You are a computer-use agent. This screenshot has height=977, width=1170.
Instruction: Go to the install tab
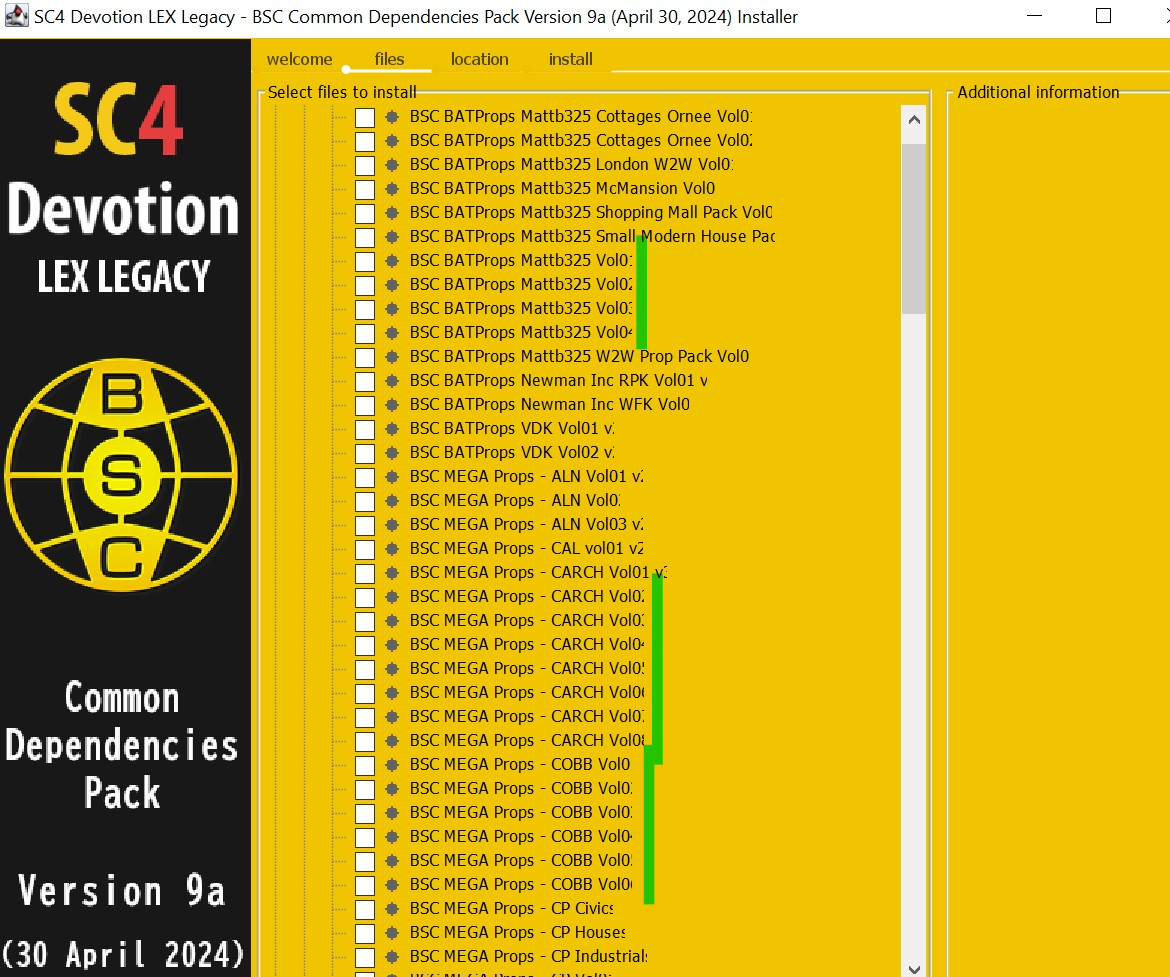pyautogui.click(x=571, y=59)
